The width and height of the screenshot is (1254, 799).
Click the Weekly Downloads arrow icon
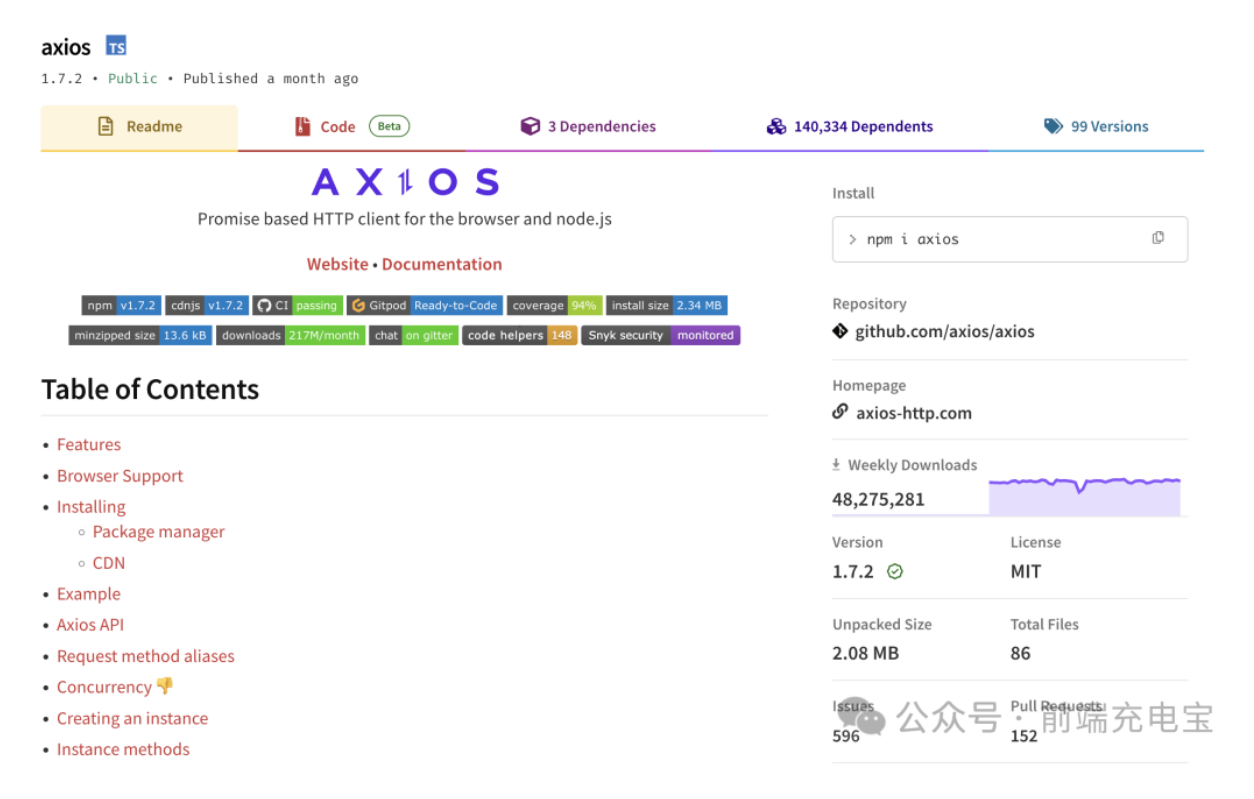tap(836, 464)
